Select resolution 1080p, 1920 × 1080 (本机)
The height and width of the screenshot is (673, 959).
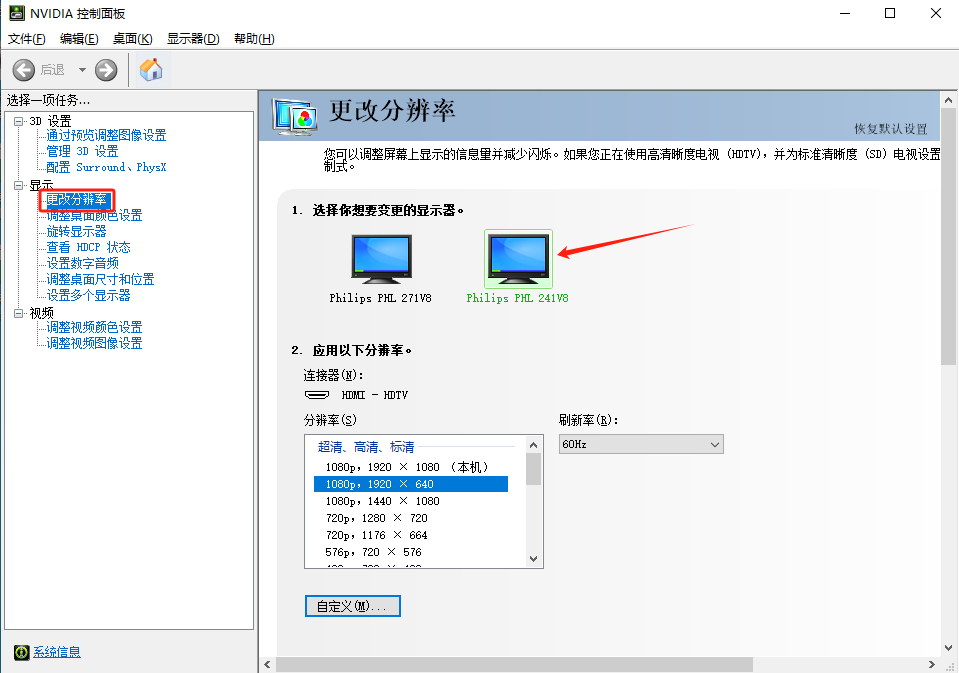[411, 467]
